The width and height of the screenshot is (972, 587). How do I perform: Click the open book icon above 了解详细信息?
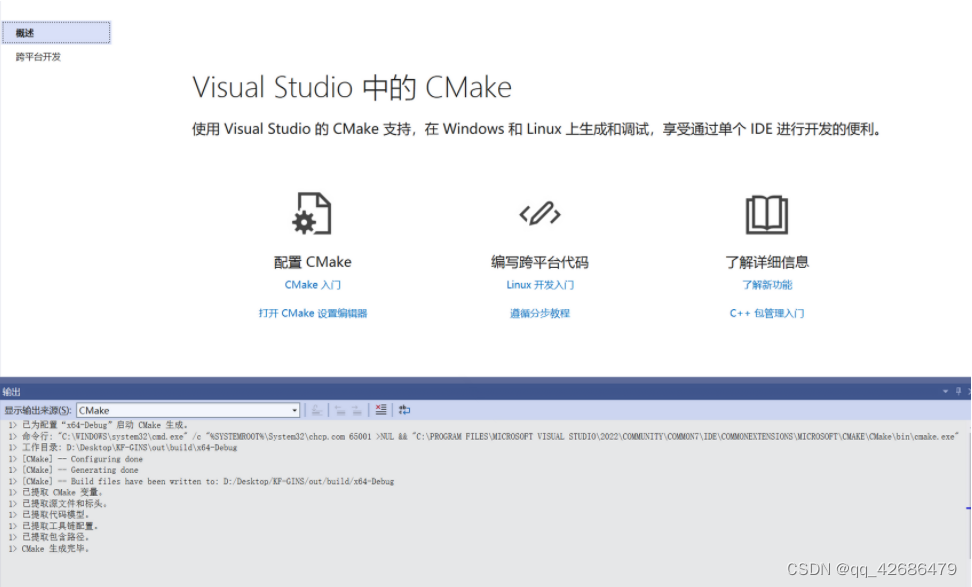click(767, 214)
